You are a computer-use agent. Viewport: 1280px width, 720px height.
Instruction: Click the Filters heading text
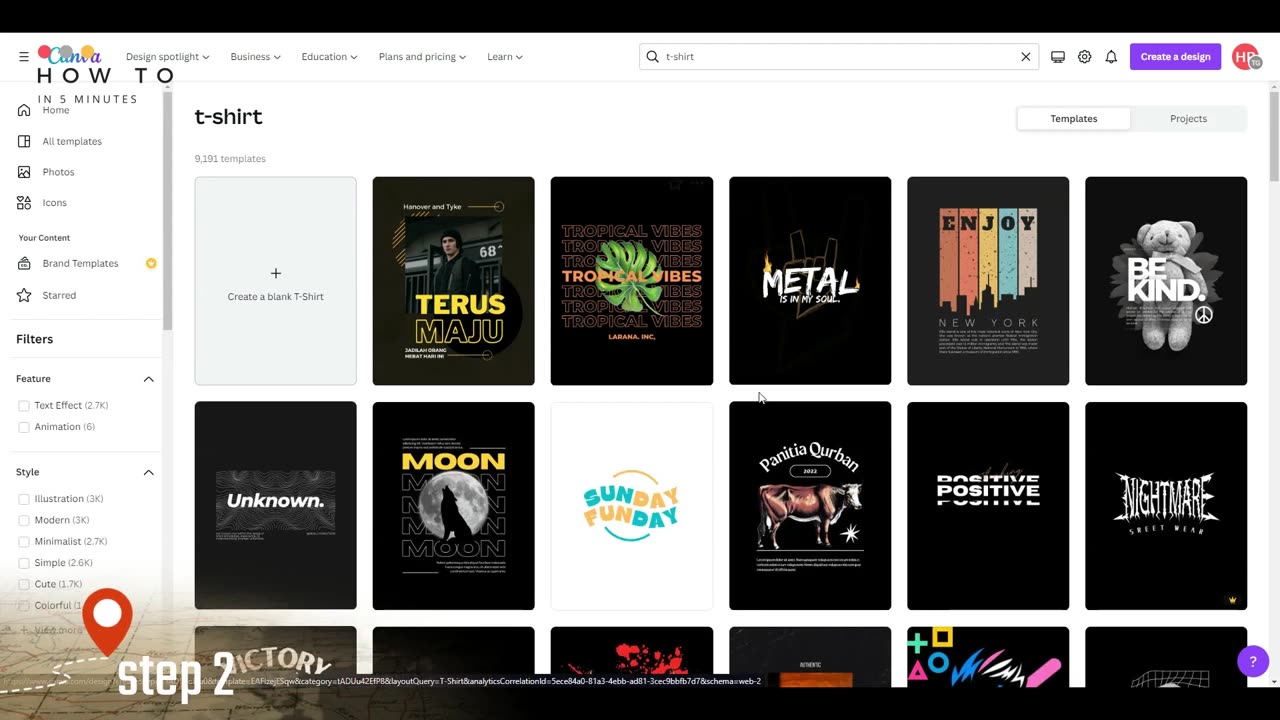coord(34,339)
